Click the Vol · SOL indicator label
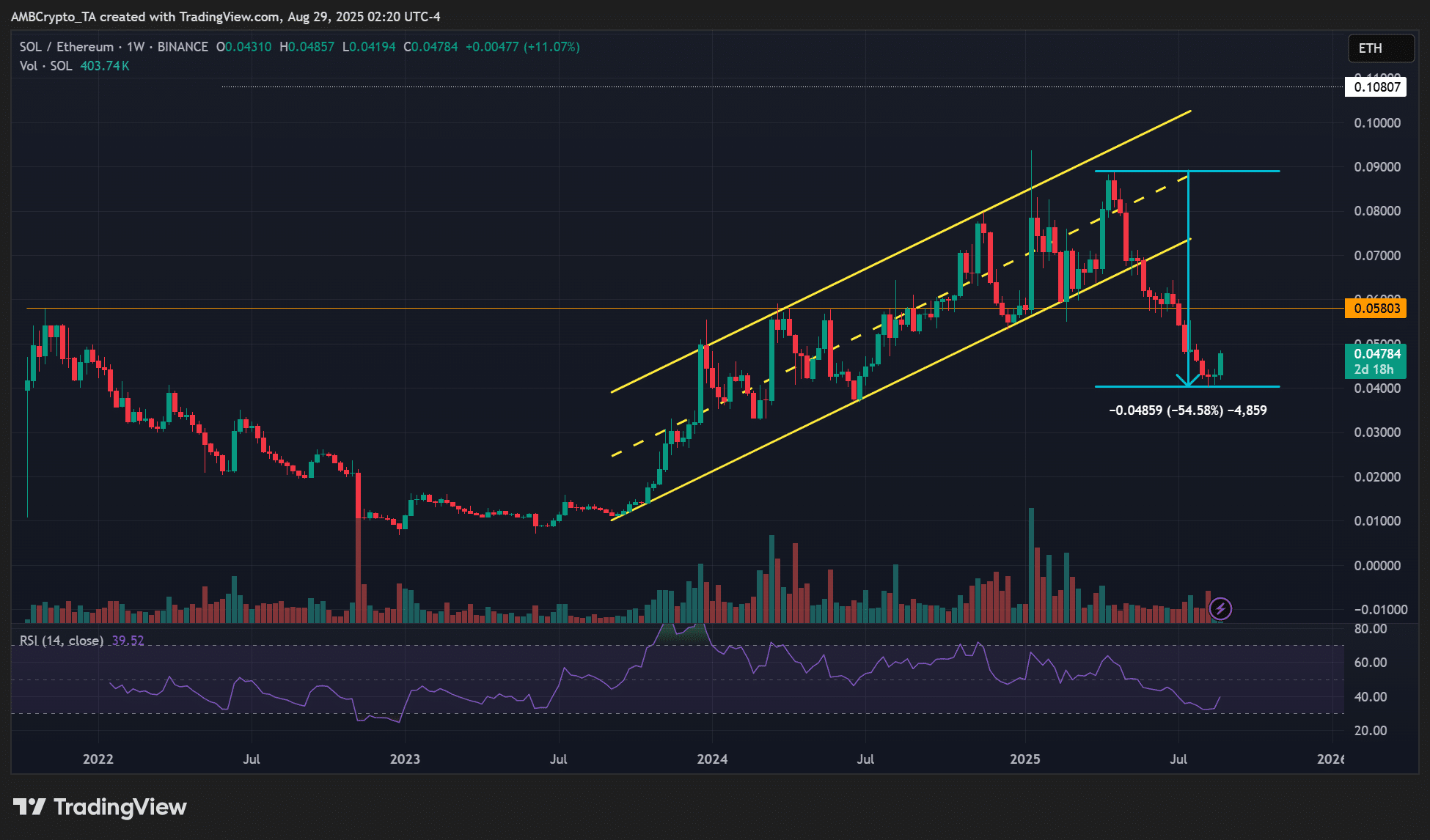1430x840 pixels. (45, 66)
